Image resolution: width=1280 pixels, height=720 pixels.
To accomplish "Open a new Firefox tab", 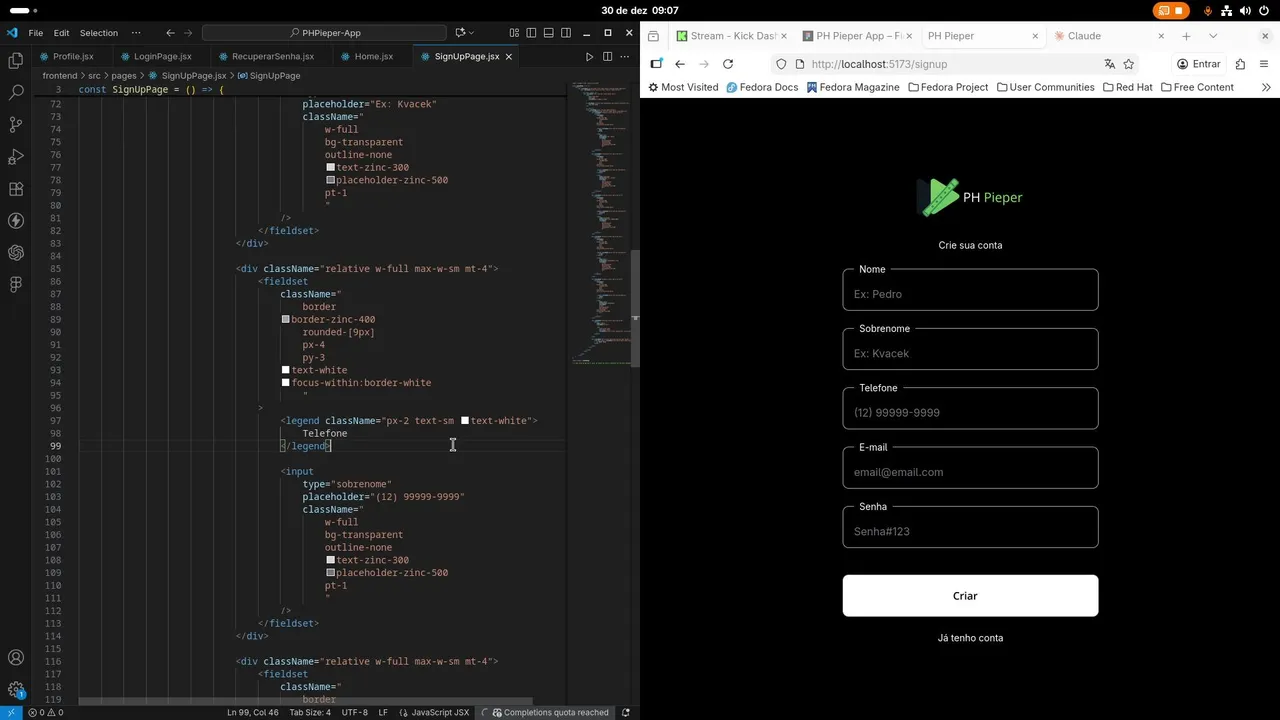I will pos(1186,36).
